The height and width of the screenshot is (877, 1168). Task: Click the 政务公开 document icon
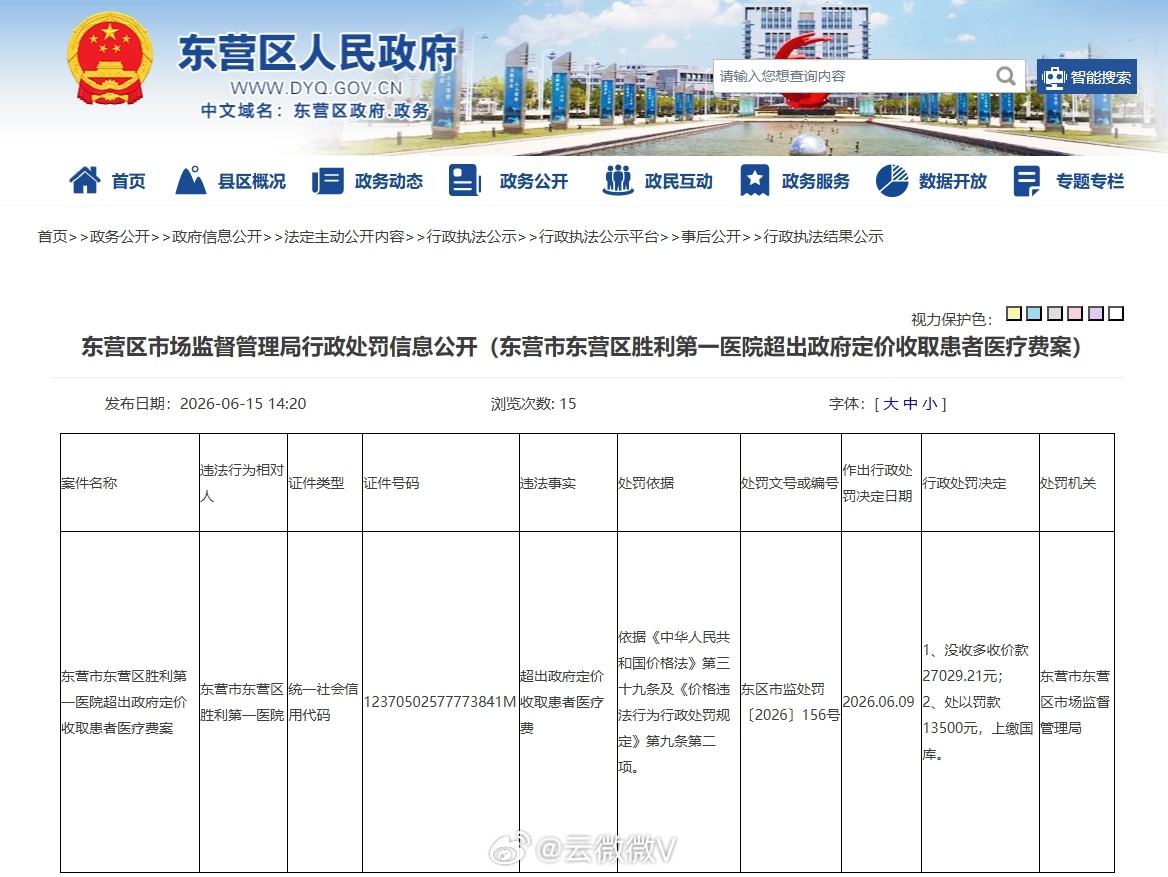(x=465, y=180)
